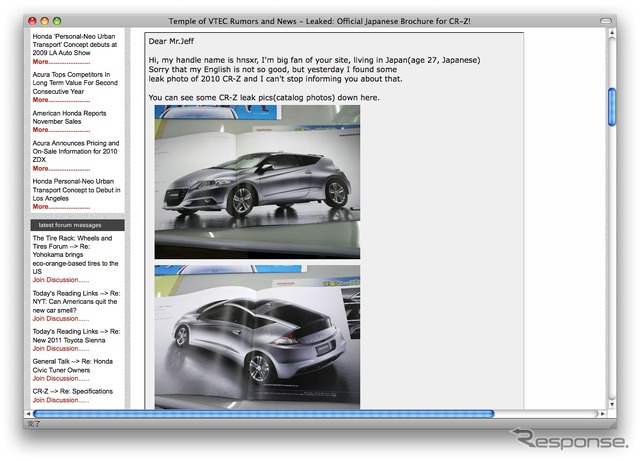
Task: Join Discussion on Civic Tuner Owners thread
Action: 61,378
